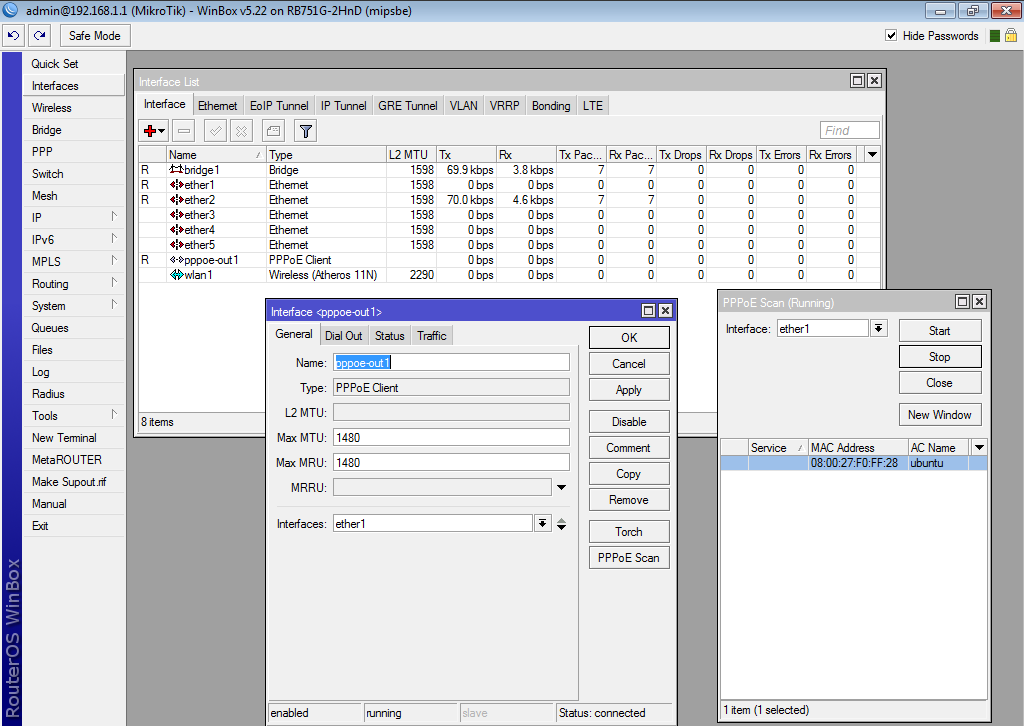Maximize the Interface List window

(857, 80)
